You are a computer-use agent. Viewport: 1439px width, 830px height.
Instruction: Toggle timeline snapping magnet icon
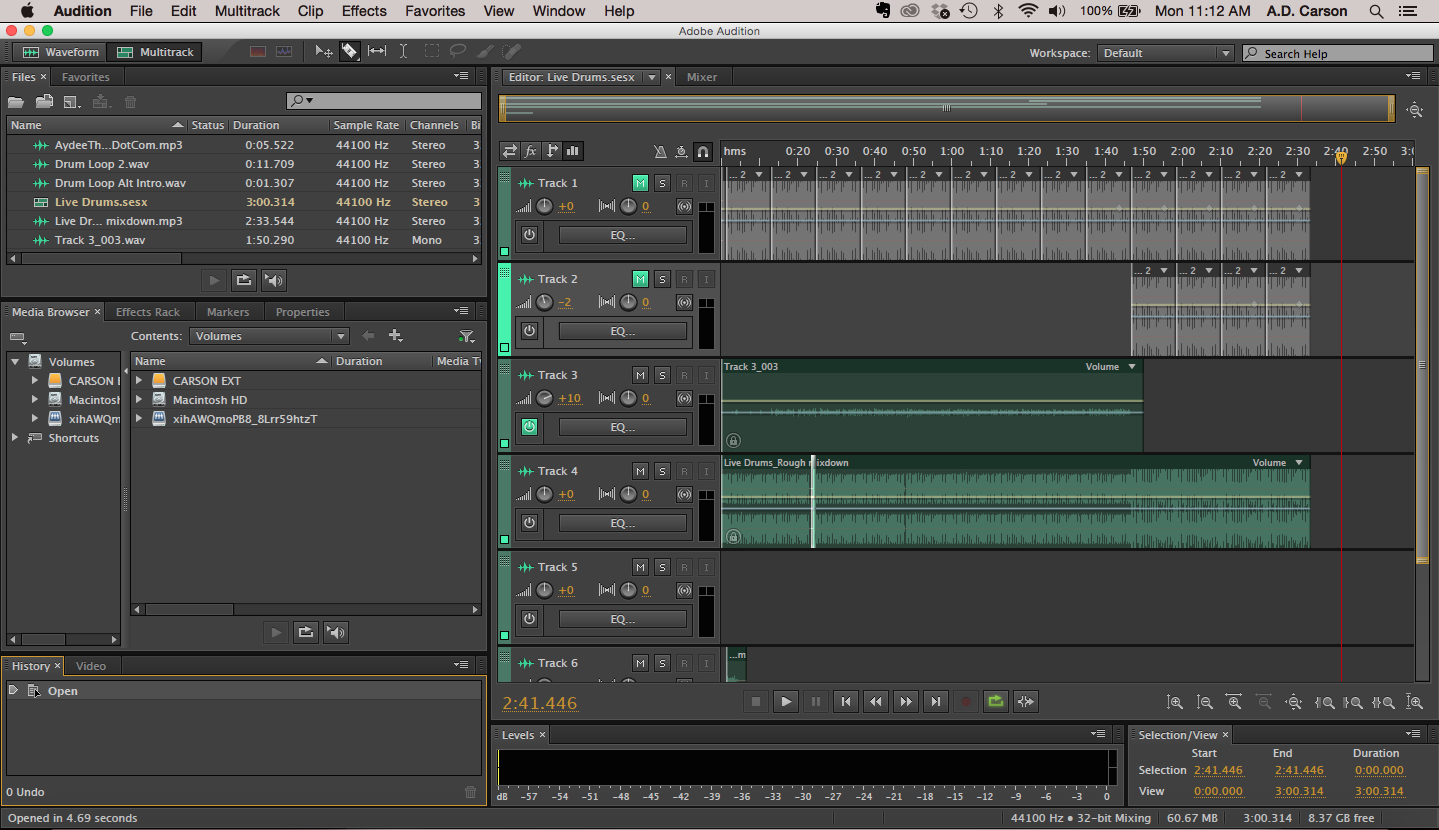pyautogui.click(x=703, y=151)
